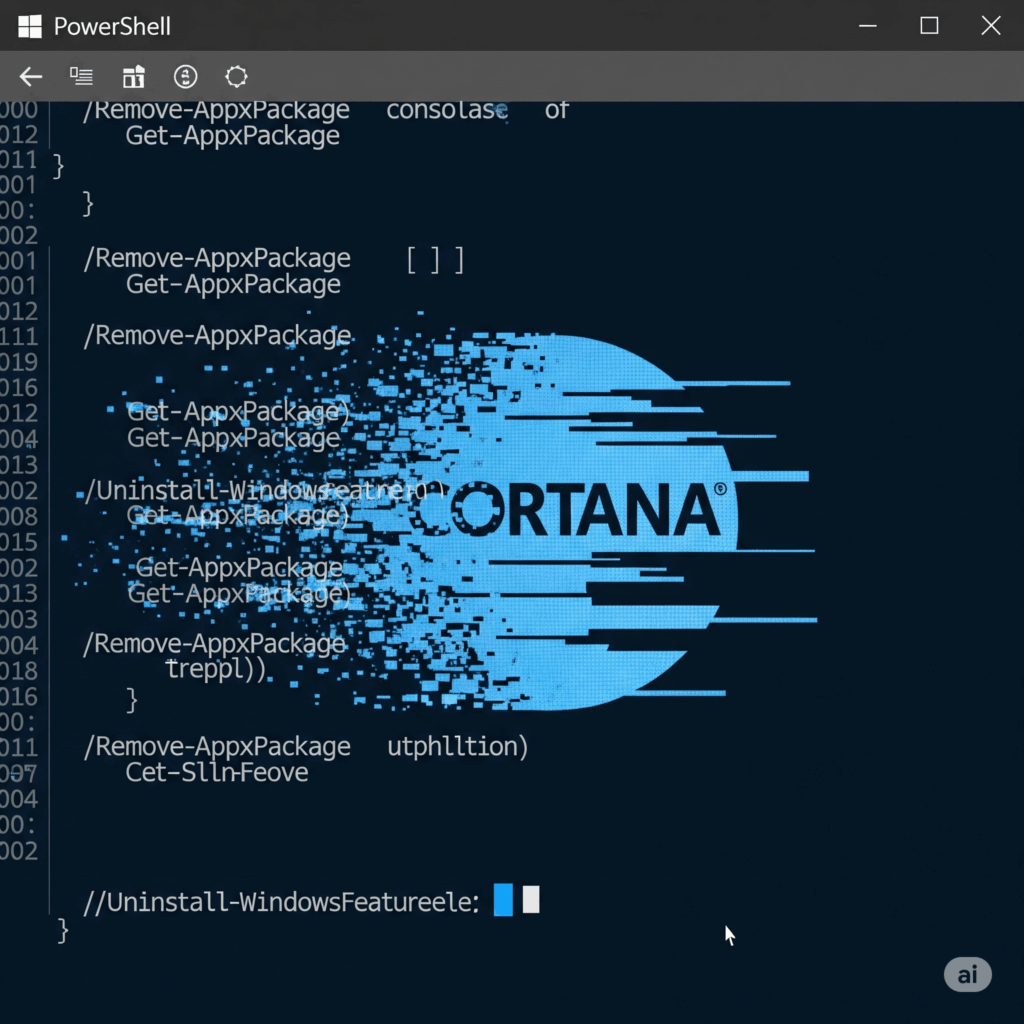Click '/Remove-AppxPackage' next to 'consolase'
1024x1024 pixels.
coord(216,110)
